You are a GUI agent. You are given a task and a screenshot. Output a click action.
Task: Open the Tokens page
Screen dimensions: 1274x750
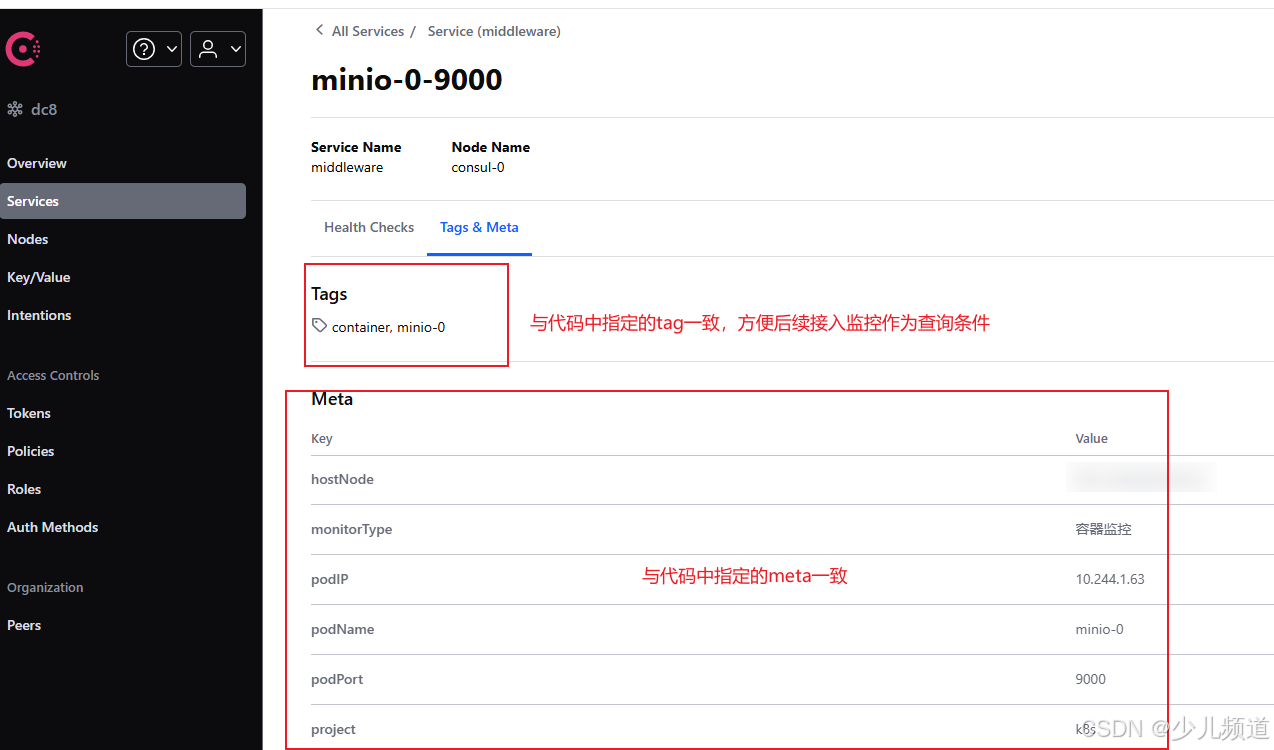tap(29, 413)
